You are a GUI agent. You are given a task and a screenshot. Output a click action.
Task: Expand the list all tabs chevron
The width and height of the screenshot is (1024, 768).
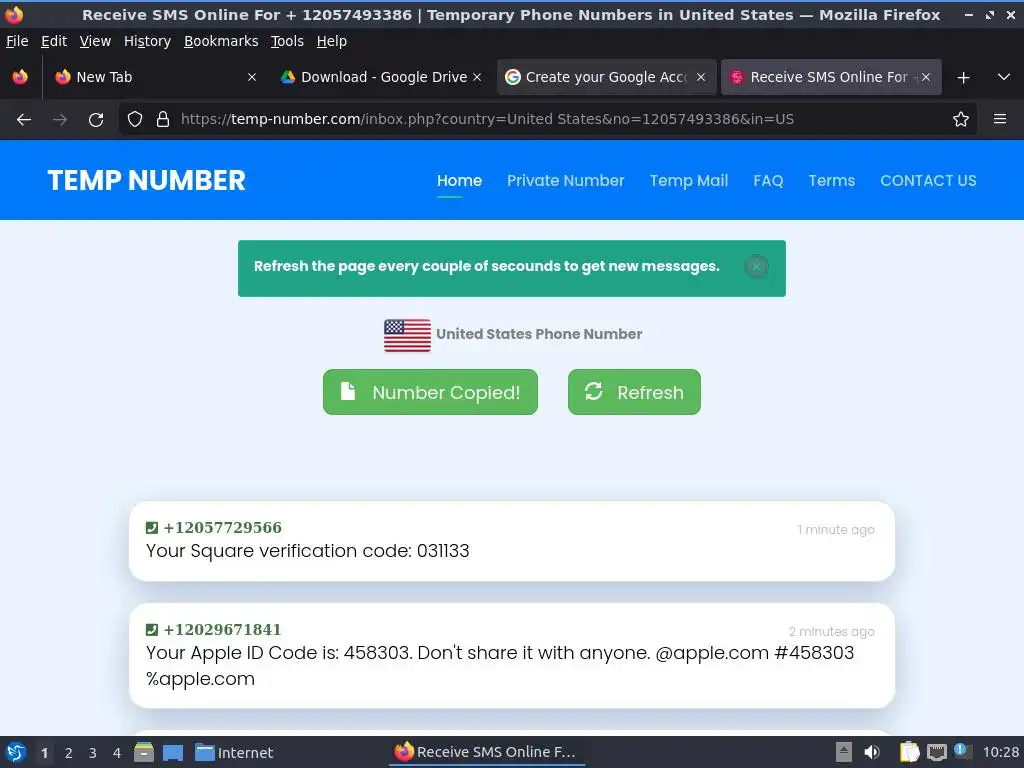1004,77
